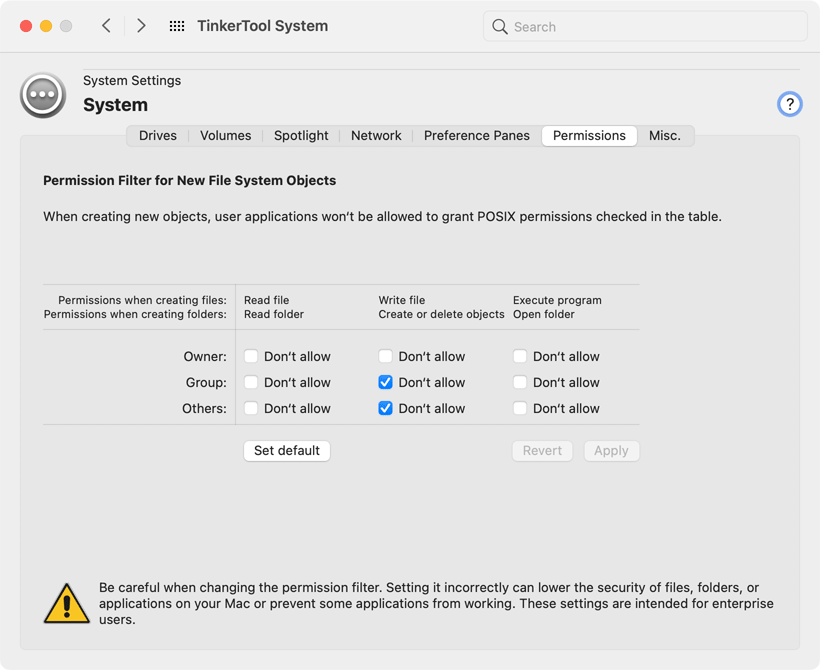820x670 pixels.
Task: Click the Apply button
Action: click(x=611, y=451)
